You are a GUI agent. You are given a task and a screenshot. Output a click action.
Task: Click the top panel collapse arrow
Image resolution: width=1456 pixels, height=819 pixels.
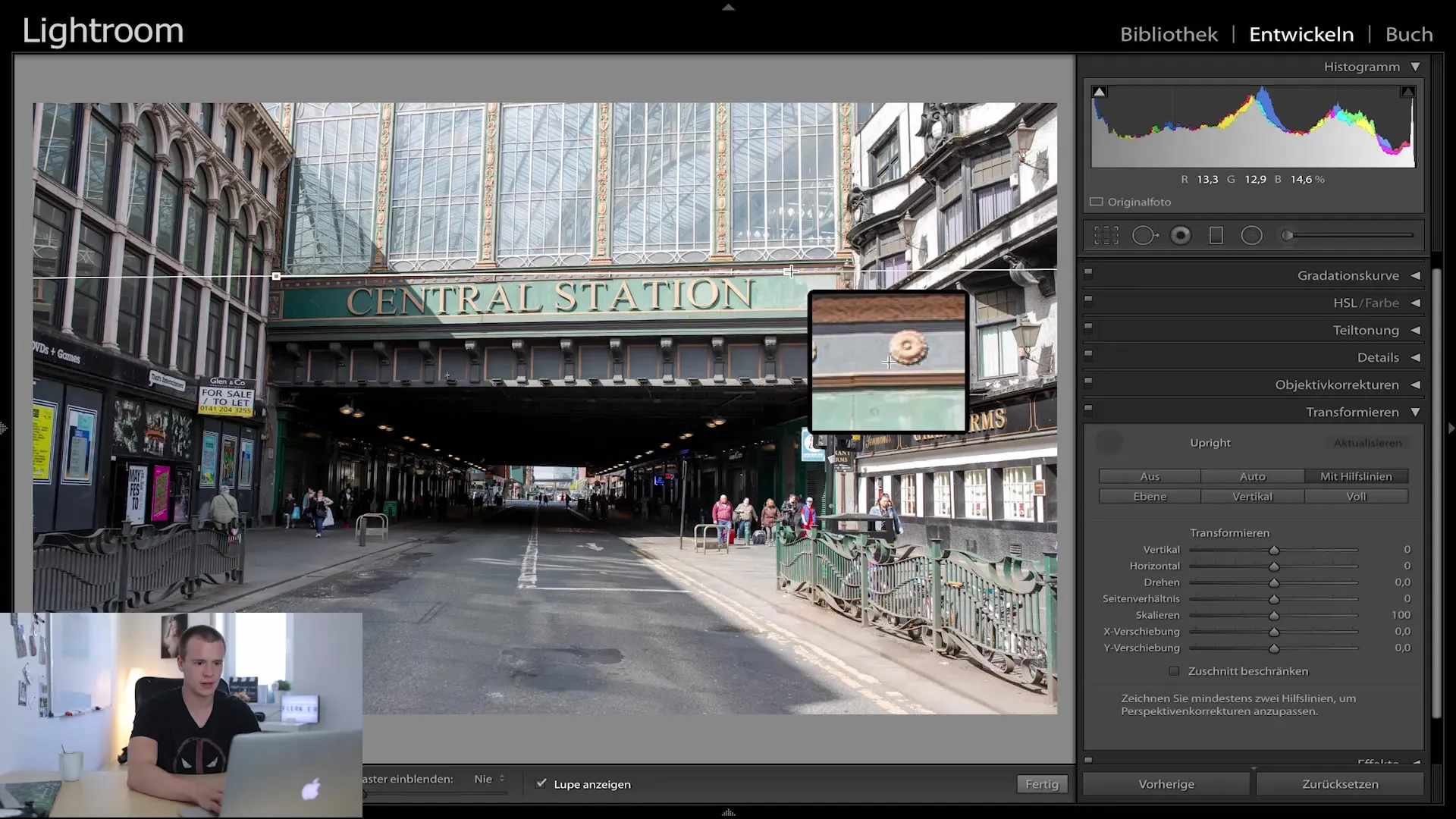point(728,7)
